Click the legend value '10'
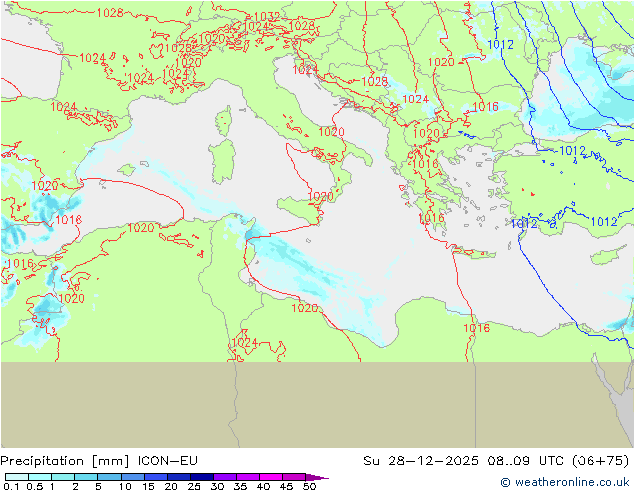The image size is (634, 490). [x=125, y=486]
